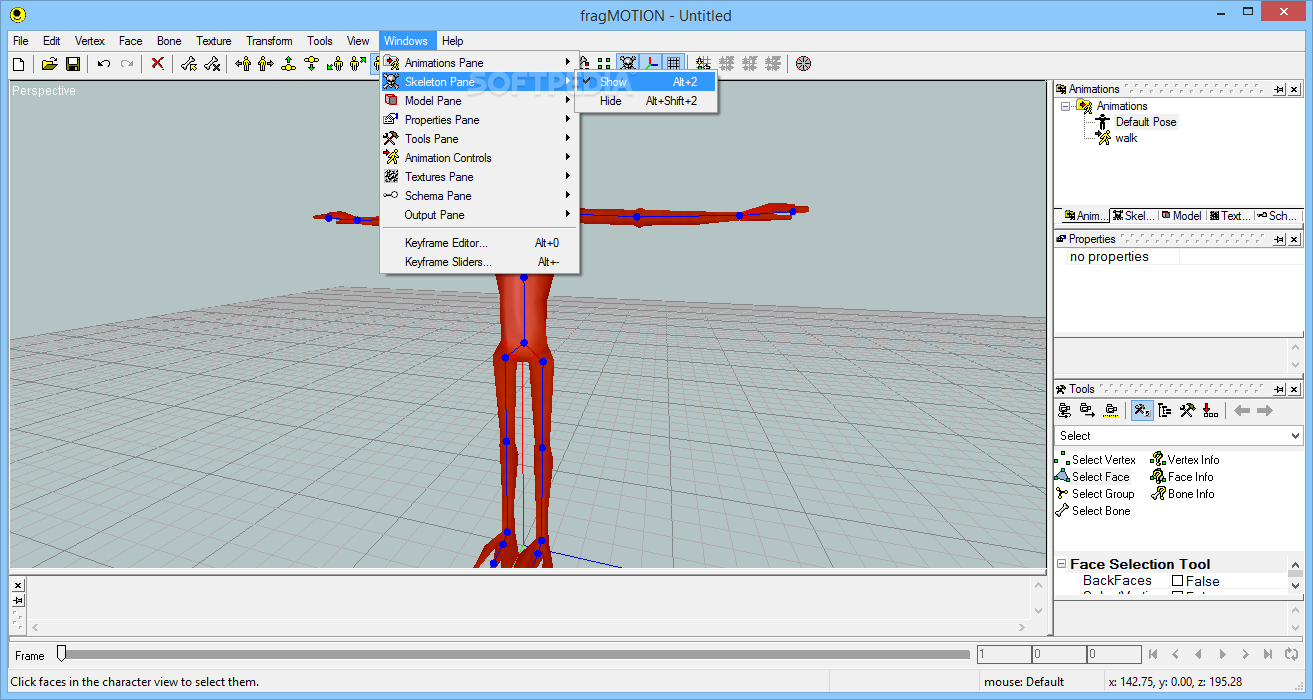This screenshot has width=1313, height=700.
Task: Pin the output pane at bottom left
Action: coord(18,600)
